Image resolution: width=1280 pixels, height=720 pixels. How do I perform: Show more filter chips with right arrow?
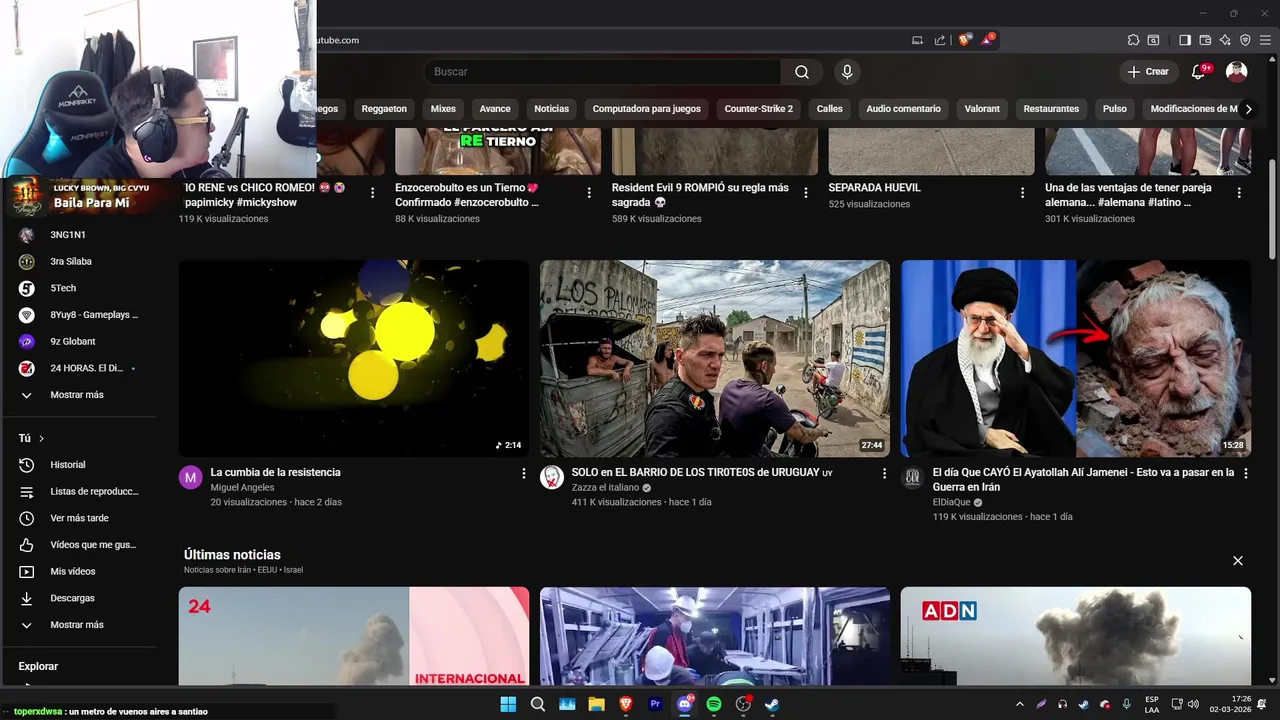[x=1248, y=109]
